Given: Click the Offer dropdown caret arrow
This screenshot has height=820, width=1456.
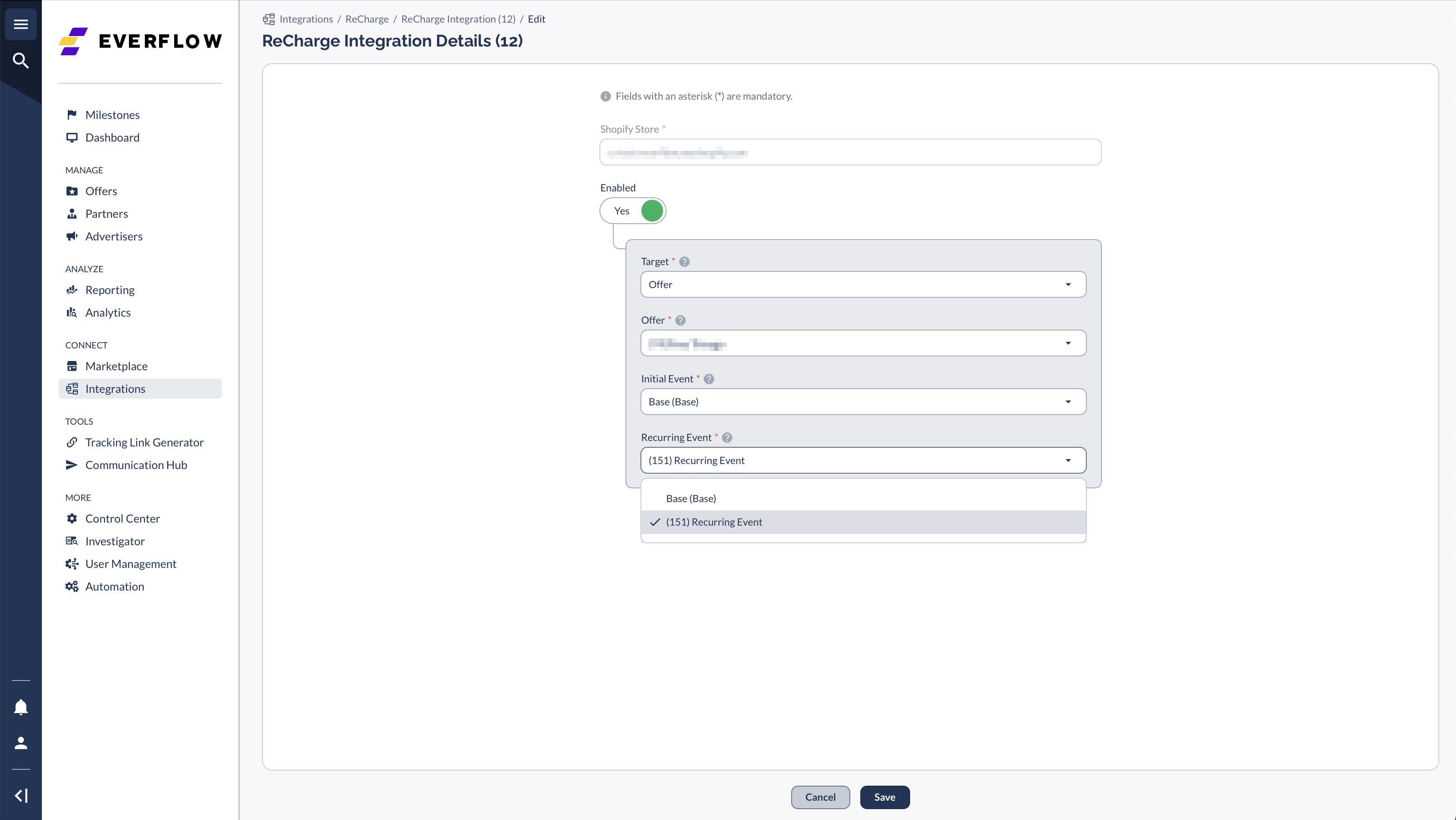Looking at the screenshot, I should [x=1068, y=343].
